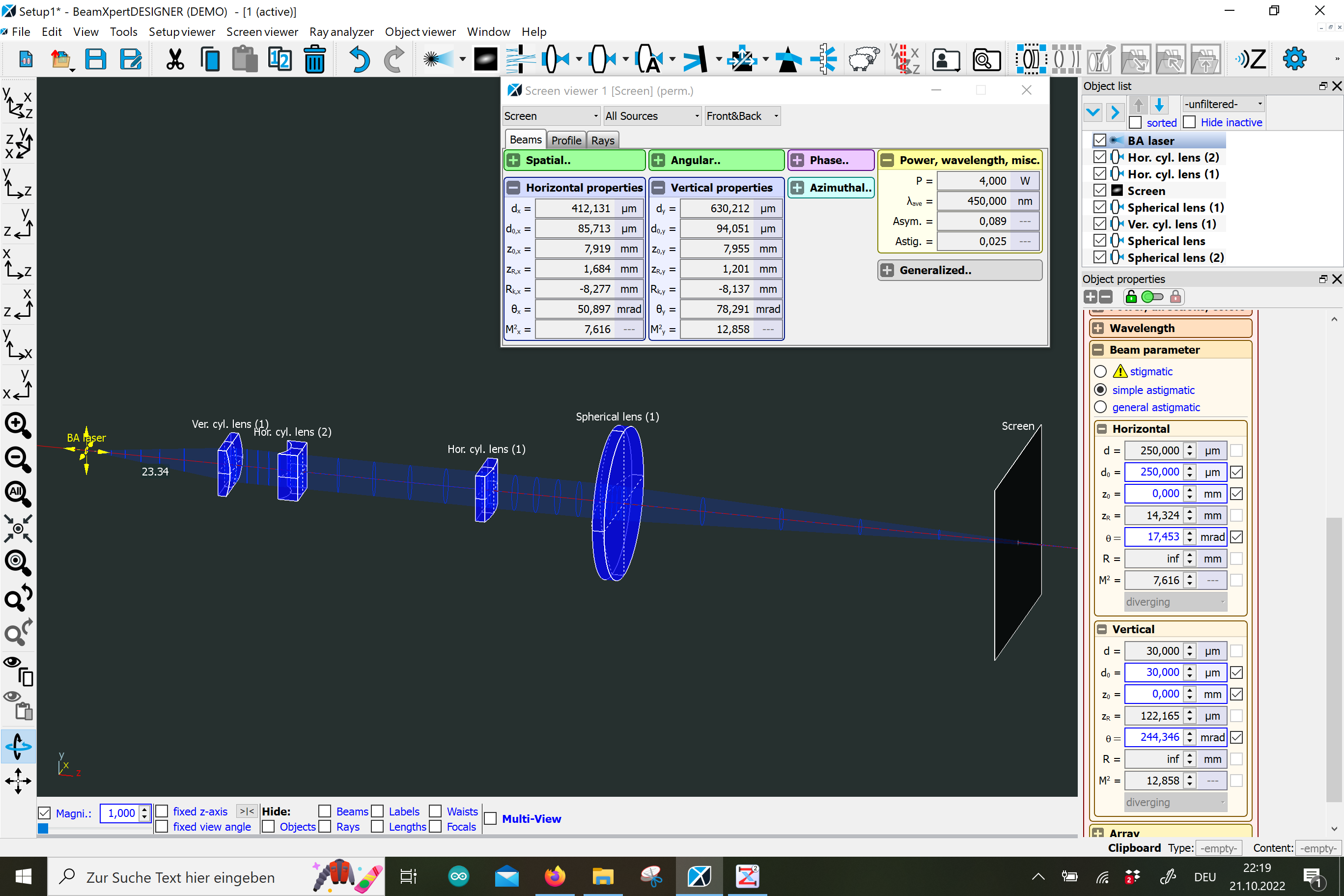Enable the Multi-View checkbox
The width and height of the screenshot is (1344, 896).
pyautogui.click(x=490, y=819)
